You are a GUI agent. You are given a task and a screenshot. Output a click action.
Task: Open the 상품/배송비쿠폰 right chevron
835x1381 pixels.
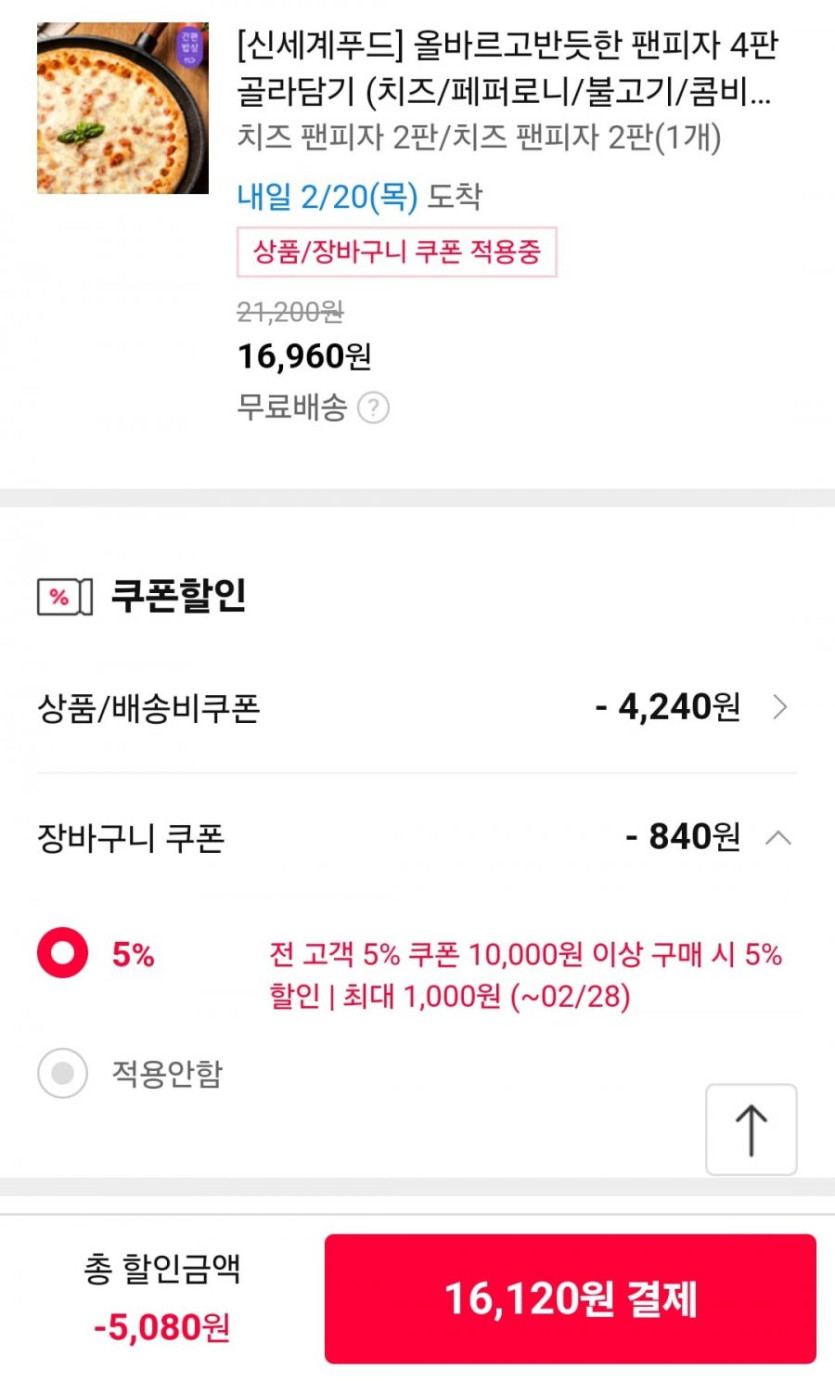tap(781, 708)
